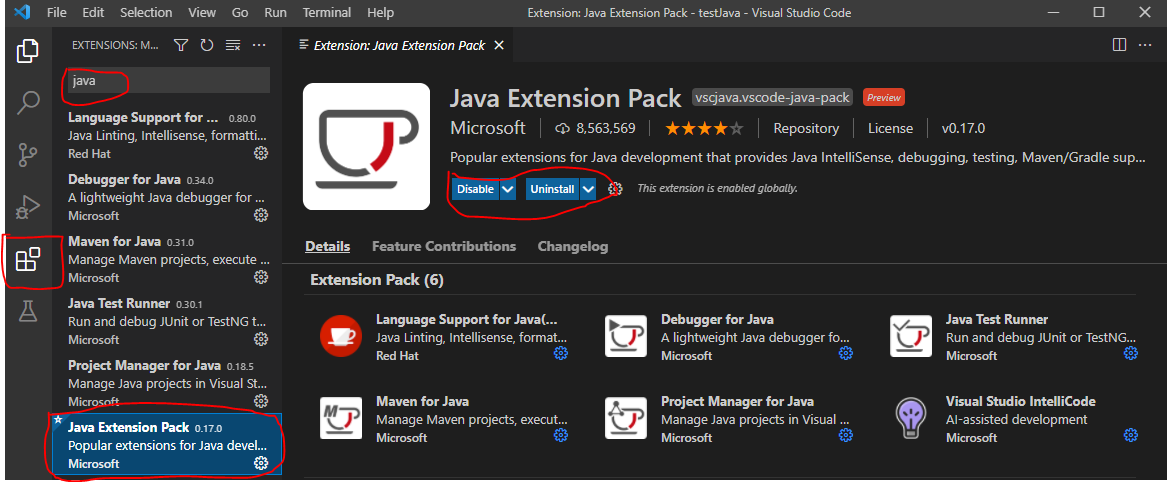Open the Testing flask icon view

pyautogui.click(x=28, y=311)
